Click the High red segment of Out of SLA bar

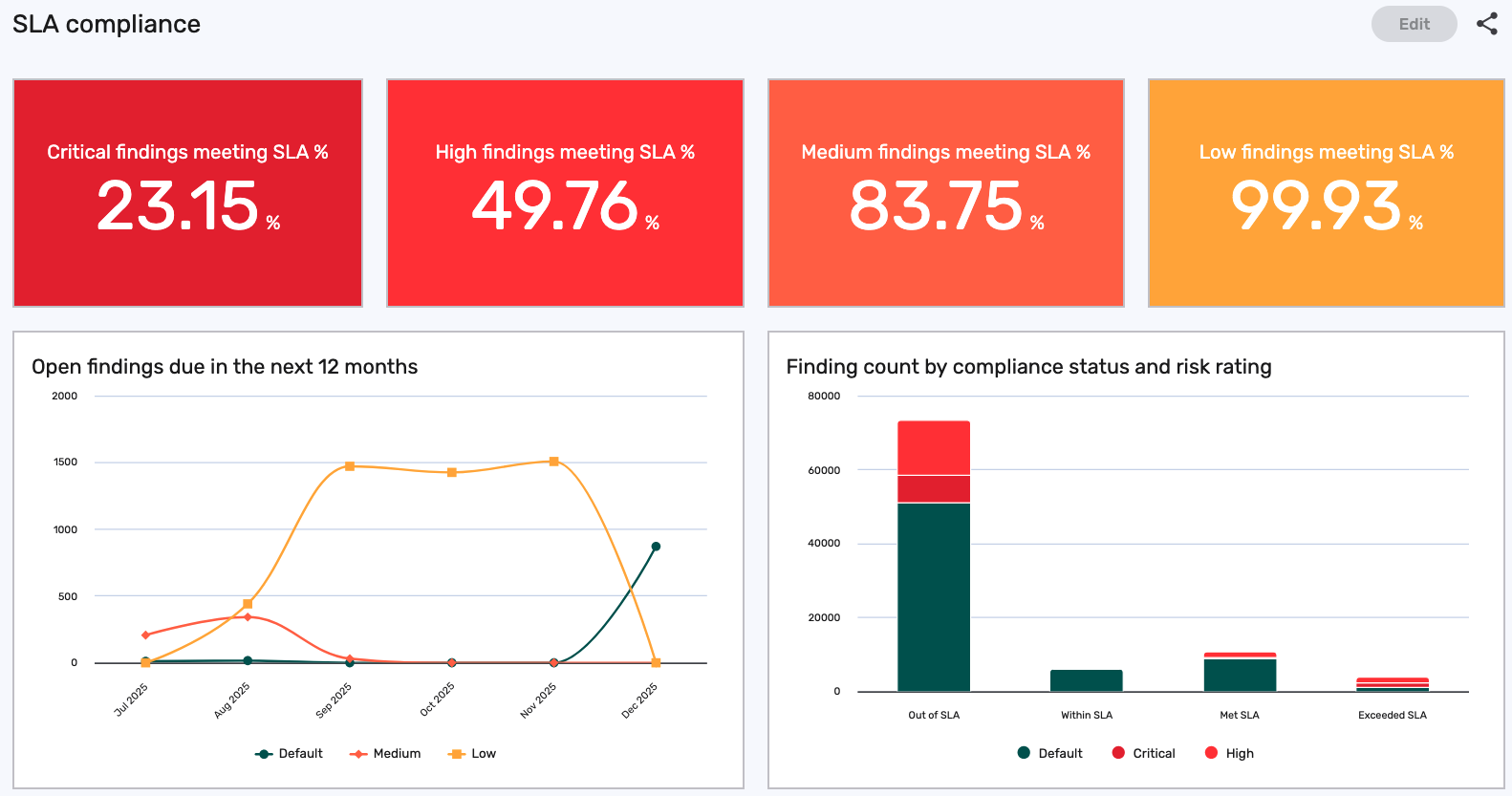[934, 448]
